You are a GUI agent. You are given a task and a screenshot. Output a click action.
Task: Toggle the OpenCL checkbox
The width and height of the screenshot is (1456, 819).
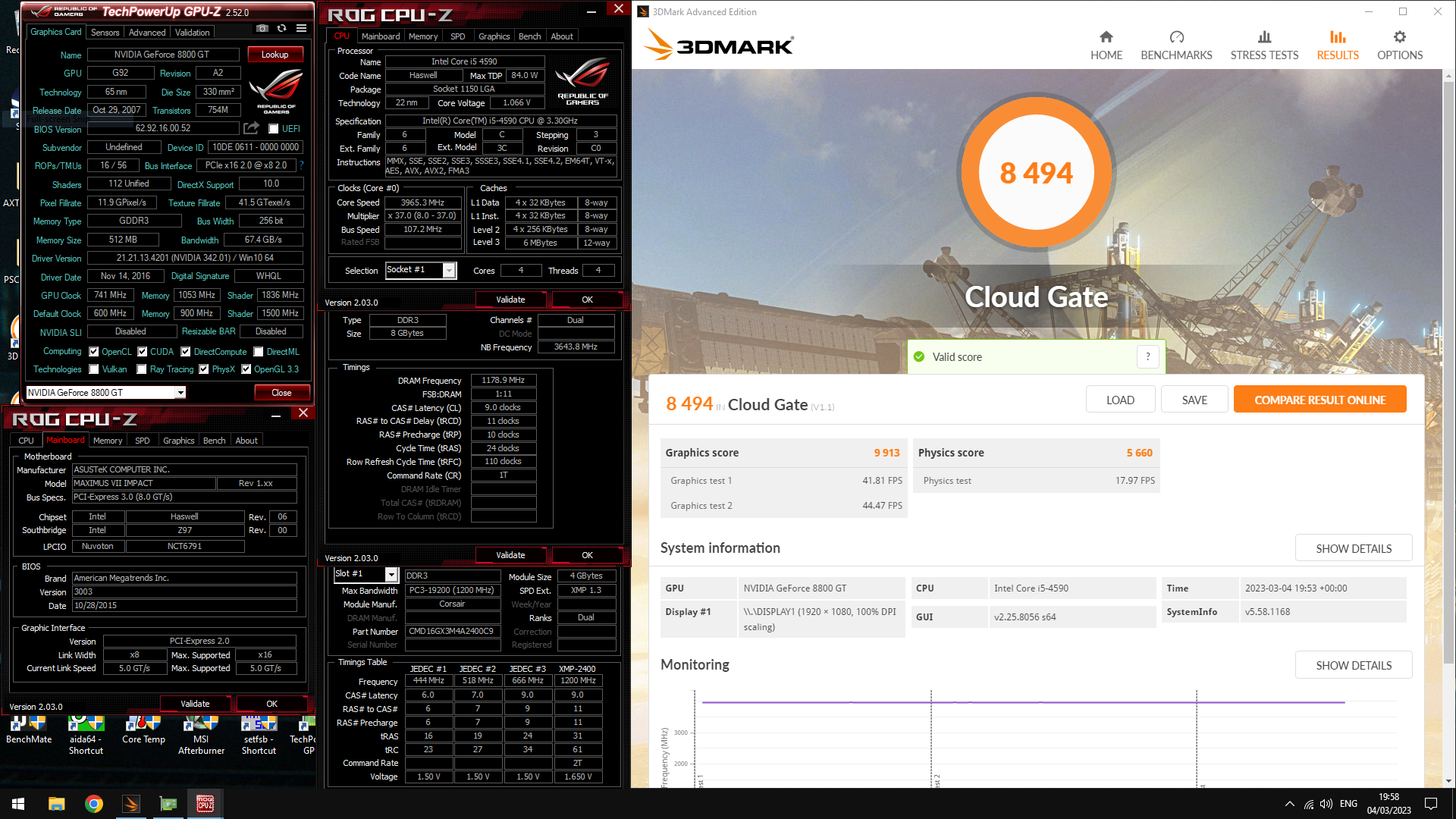pyautogui.click(x=94, y=352)
